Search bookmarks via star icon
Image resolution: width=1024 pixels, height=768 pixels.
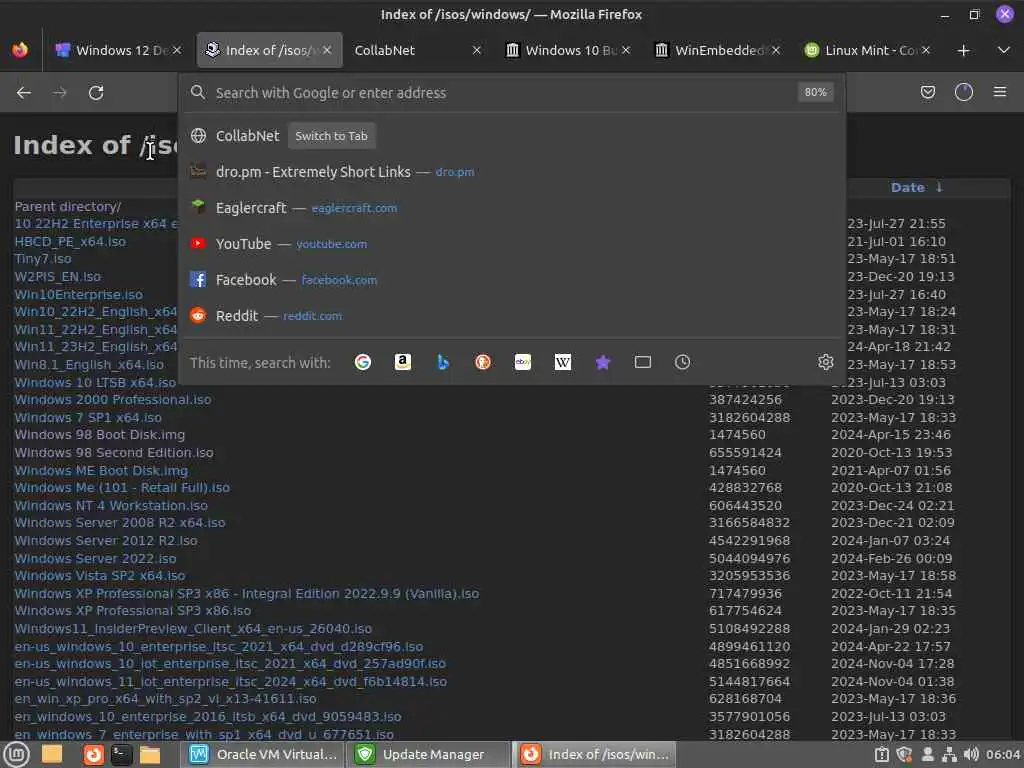603,362
